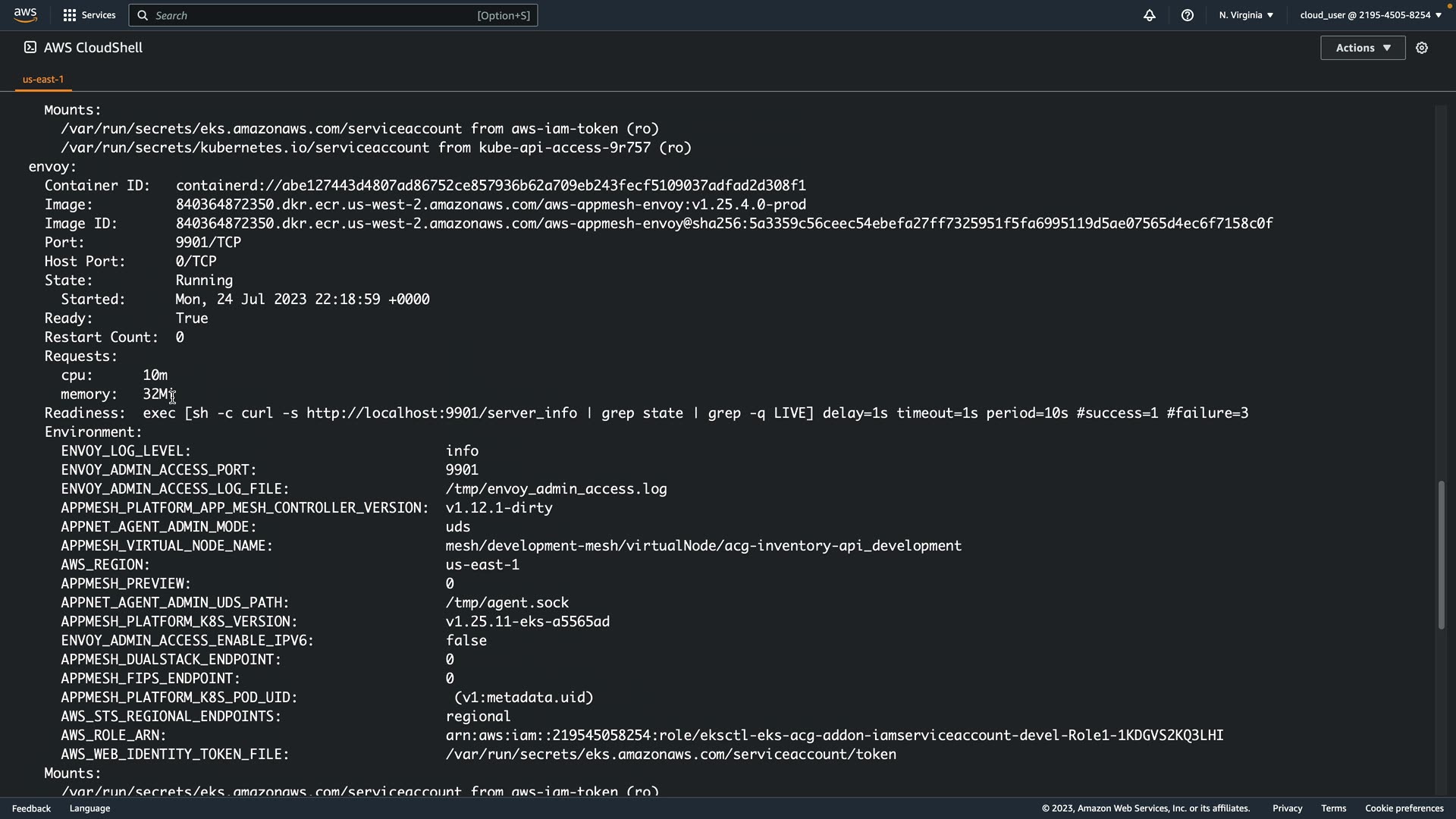The width and height of the screenshot is (1456, 819).
Task: Click the magnifier icon in search bar
Action: click(143, 15)
